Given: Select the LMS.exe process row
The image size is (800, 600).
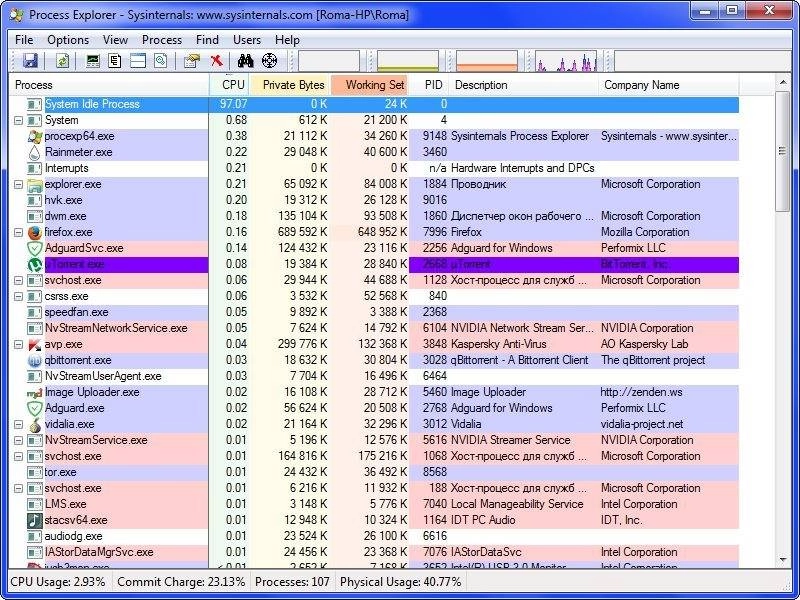Looking at the screenshot, I should point(374,504).
